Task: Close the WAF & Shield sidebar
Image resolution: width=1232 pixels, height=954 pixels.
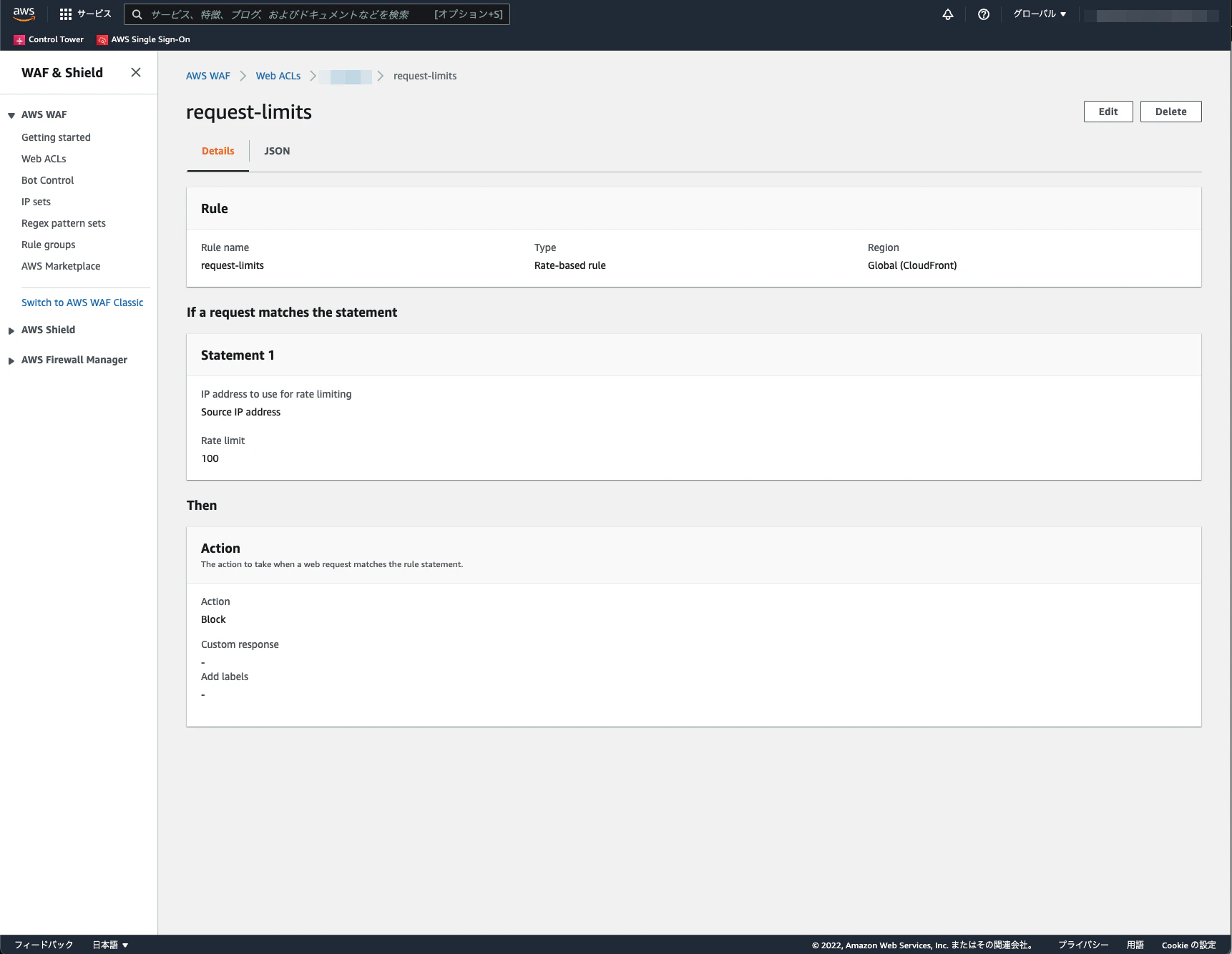Action: [136, 72]
